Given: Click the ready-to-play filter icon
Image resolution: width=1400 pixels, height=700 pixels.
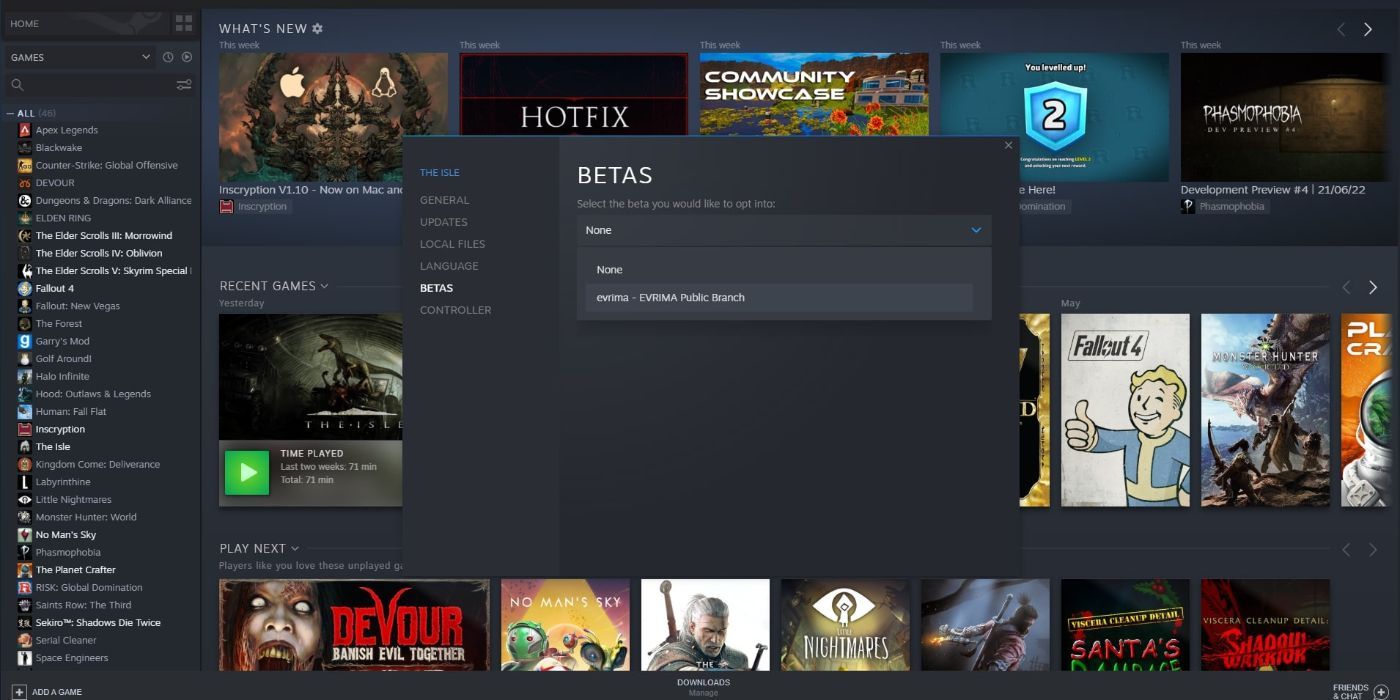Looking at the screenshot, I should 186,57.
